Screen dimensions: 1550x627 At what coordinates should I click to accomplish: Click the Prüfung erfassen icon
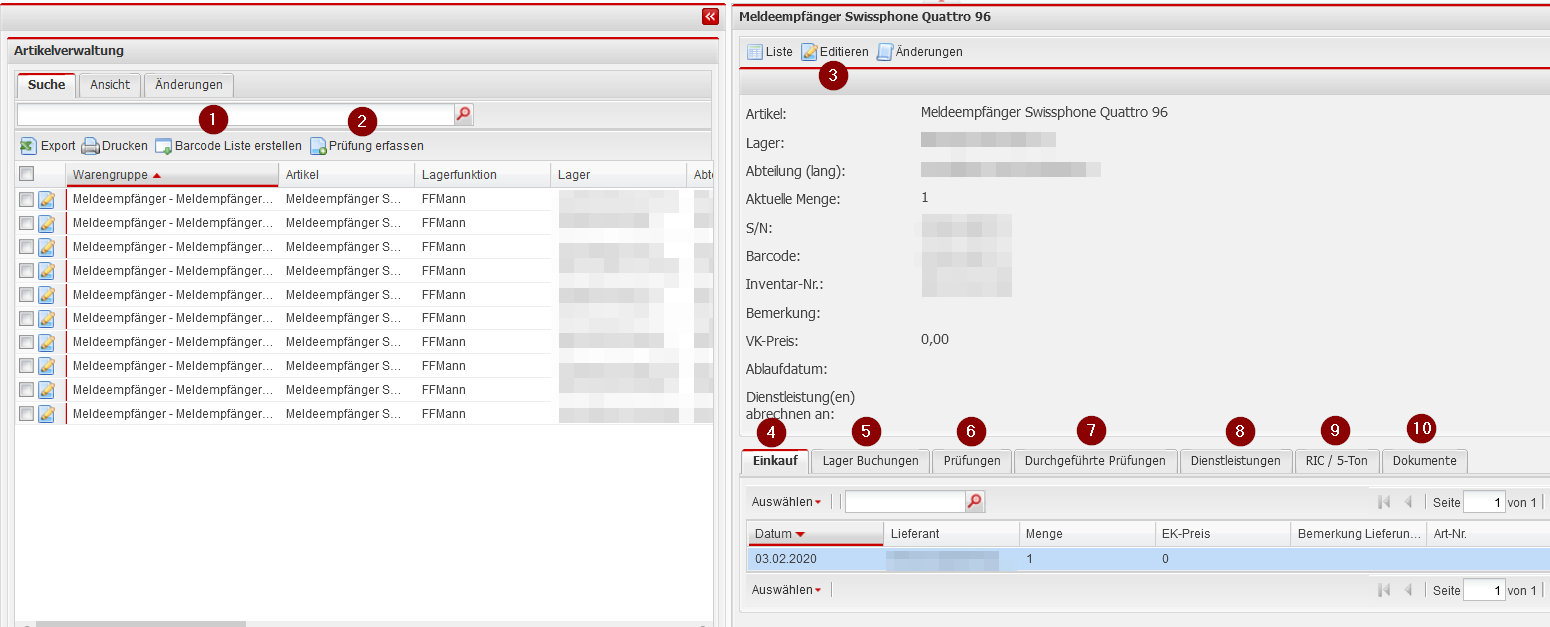click(318, 146)
